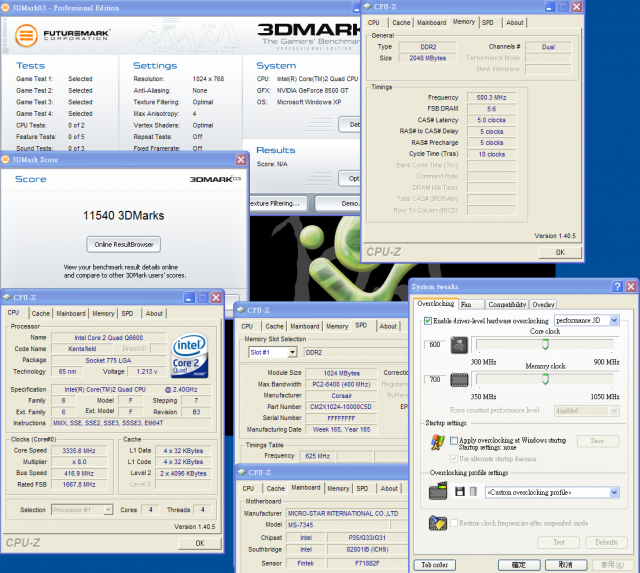
Task: Click the Futuremark orange logo icon
Action: (27, 36)
